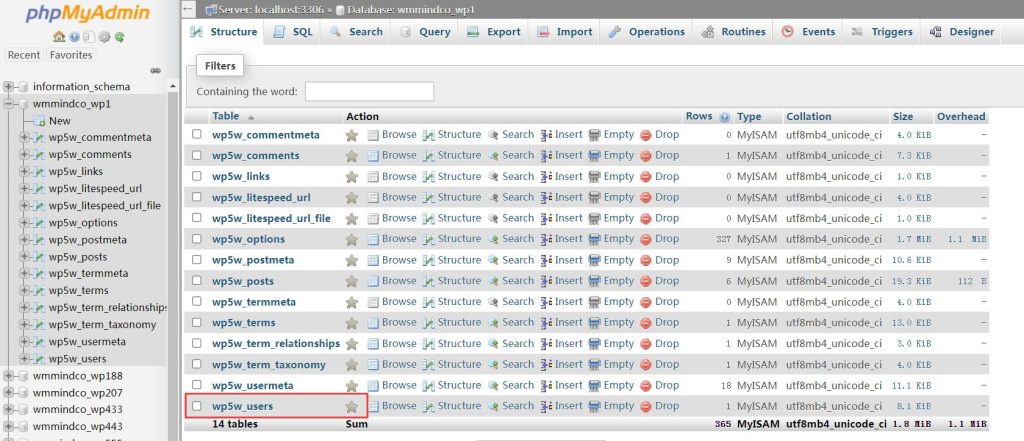The image size is (1024, 441).
Task: Expand the wmmindco_wp433 database node
Action: 8,410
